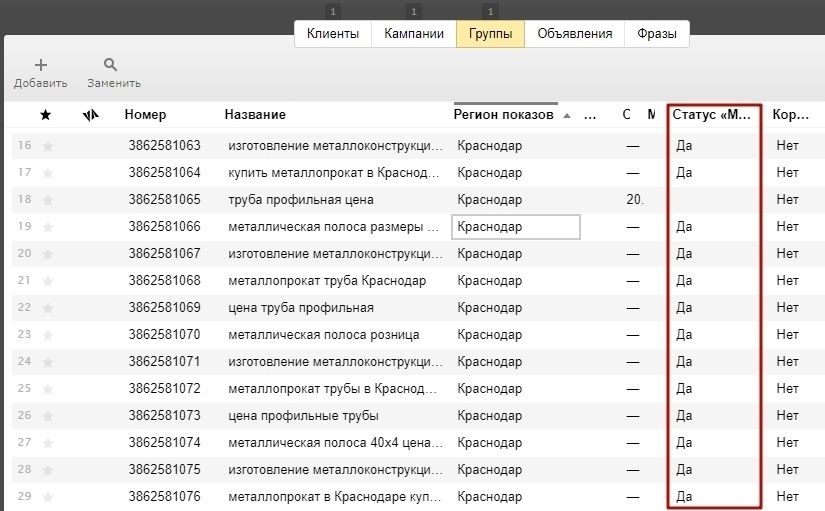
Task: Star row 22 numbered 3862581069
Action: coord(48,308)
